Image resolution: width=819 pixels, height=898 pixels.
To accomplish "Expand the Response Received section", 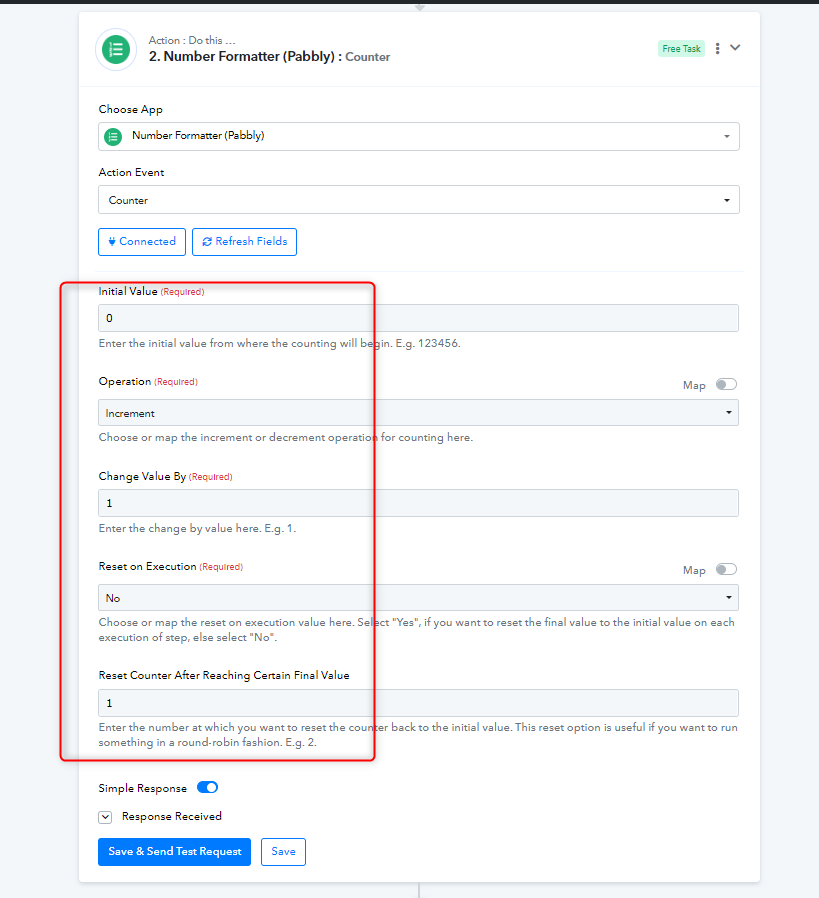I will [x=105, y=817].
